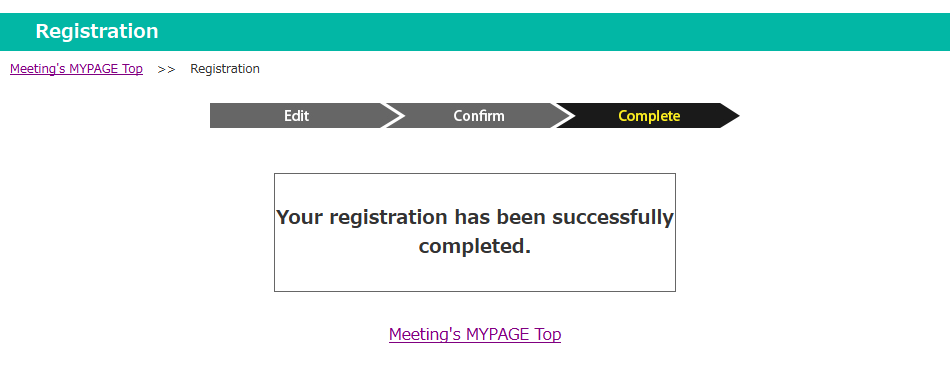Click the word 'Top' in the bottom link
Screen dimensions: 950x387
tap(548, 334)
